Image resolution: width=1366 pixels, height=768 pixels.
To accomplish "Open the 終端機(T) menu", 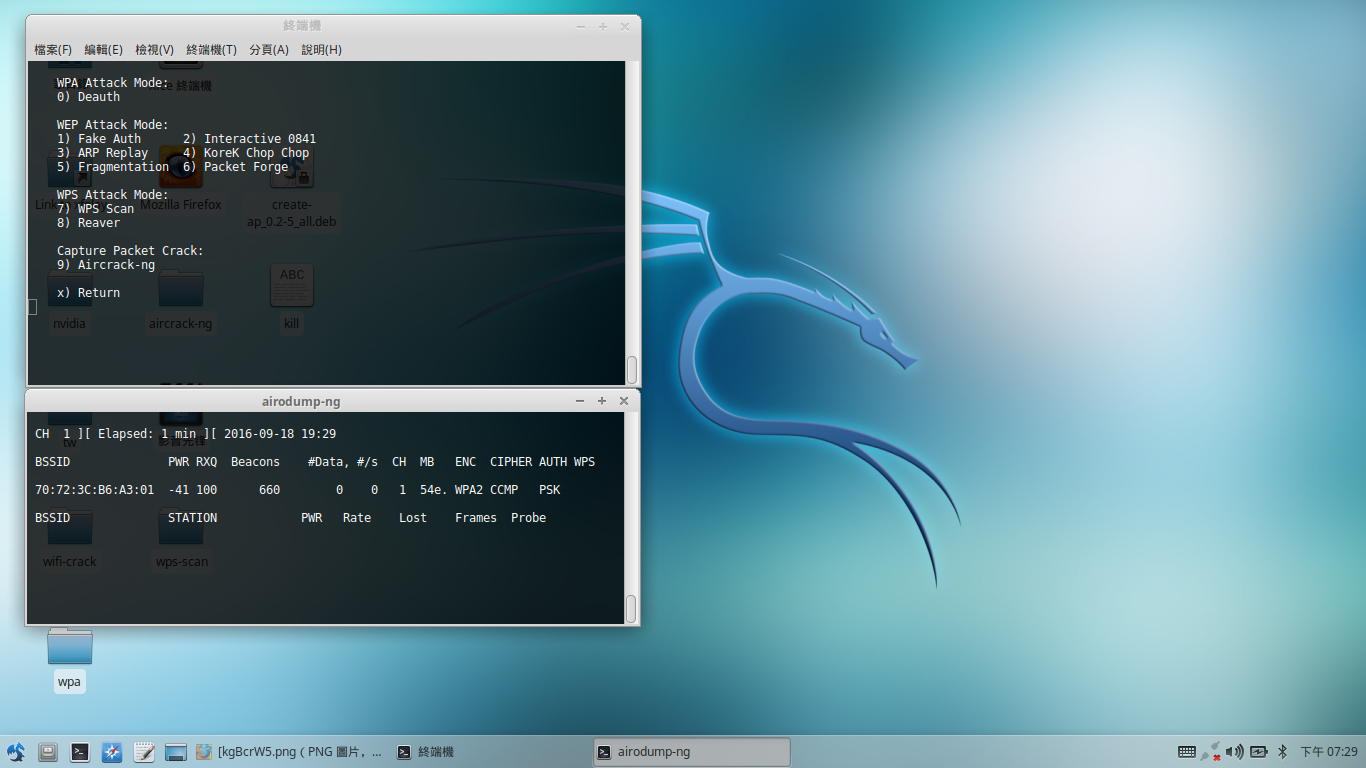I will tap(211, 50).
